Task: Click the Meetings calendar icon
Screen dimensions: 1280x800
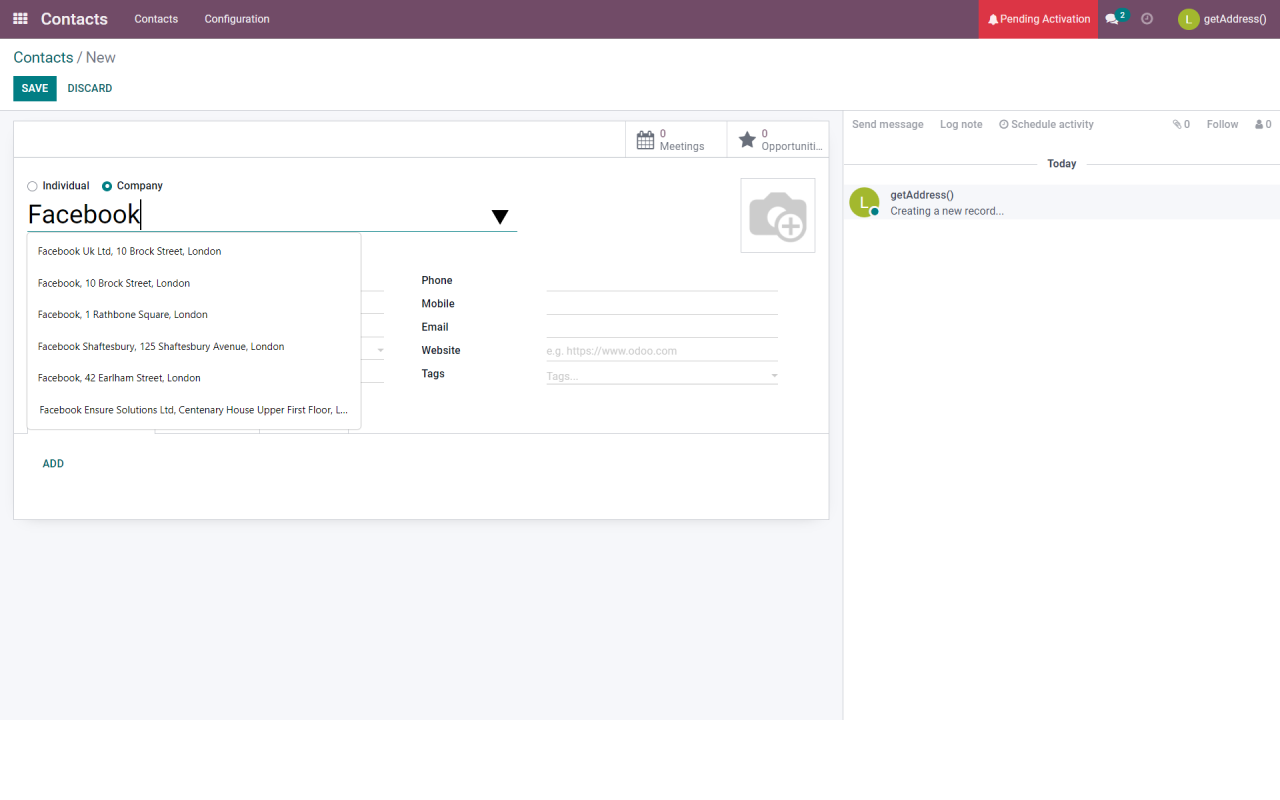Action: 646,140
